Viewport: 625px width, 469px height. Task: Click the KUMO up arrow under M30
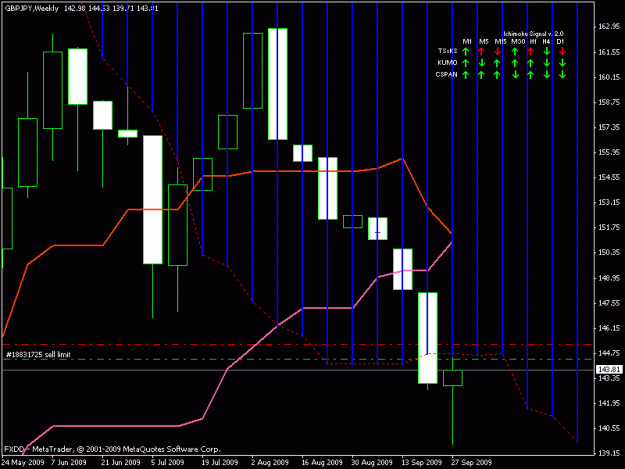tap(515, 63)
